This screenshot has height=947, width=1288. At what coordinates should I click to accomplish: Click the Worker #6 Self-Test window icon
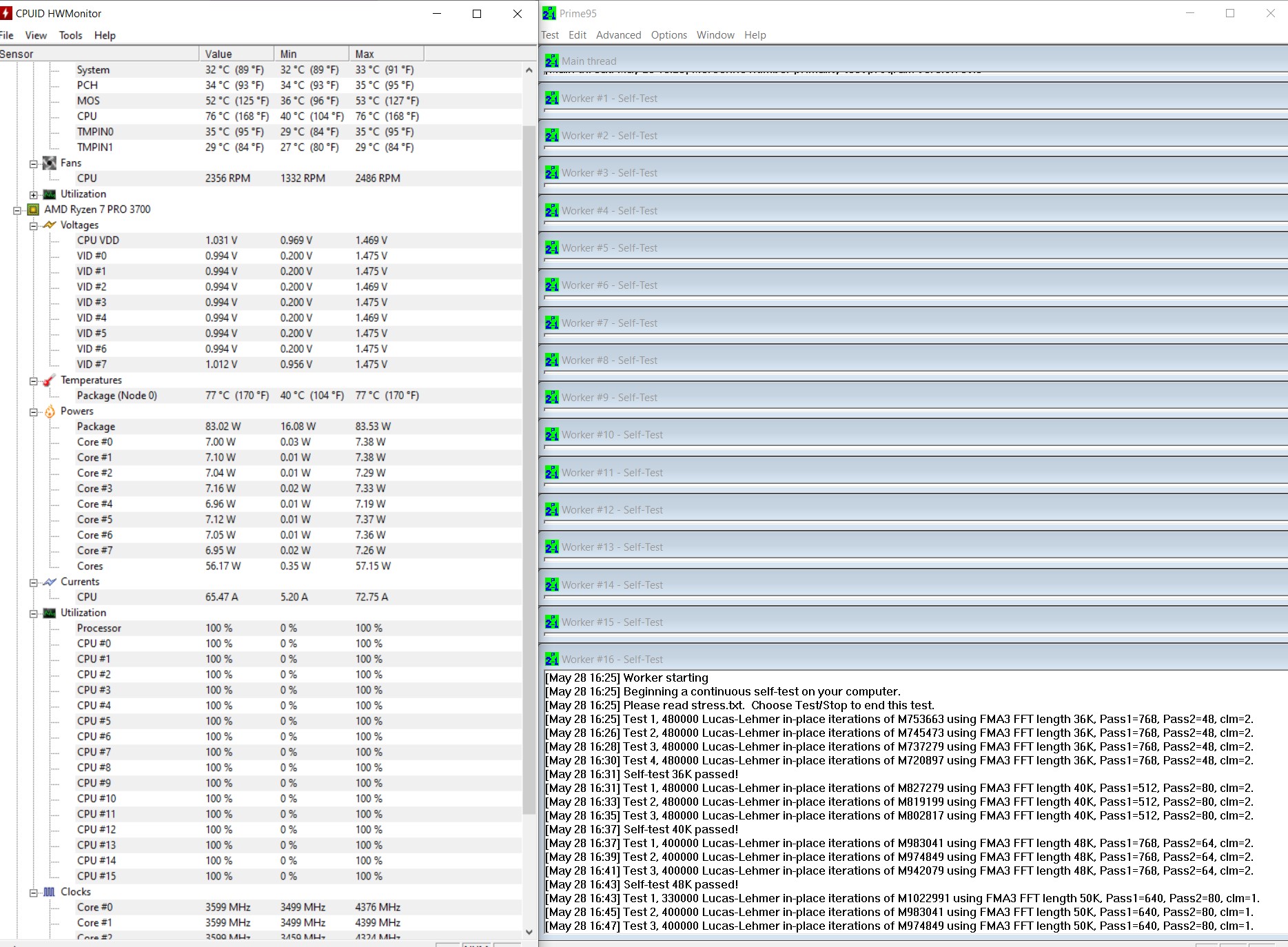pyautogui.click(x=552, y=285)
